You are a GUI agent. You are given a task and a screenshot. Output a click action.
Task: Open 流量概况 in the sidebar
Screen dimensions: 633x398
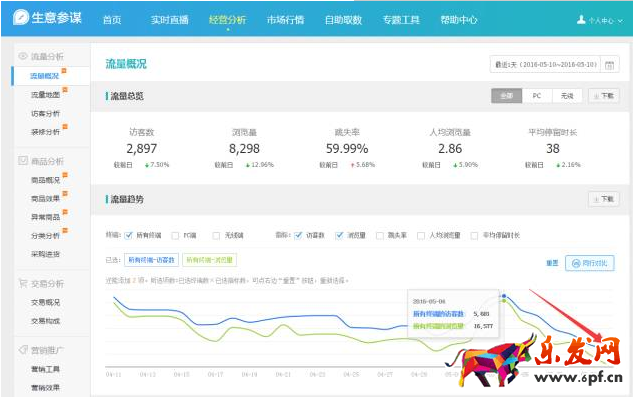click(x=44, y=76)
